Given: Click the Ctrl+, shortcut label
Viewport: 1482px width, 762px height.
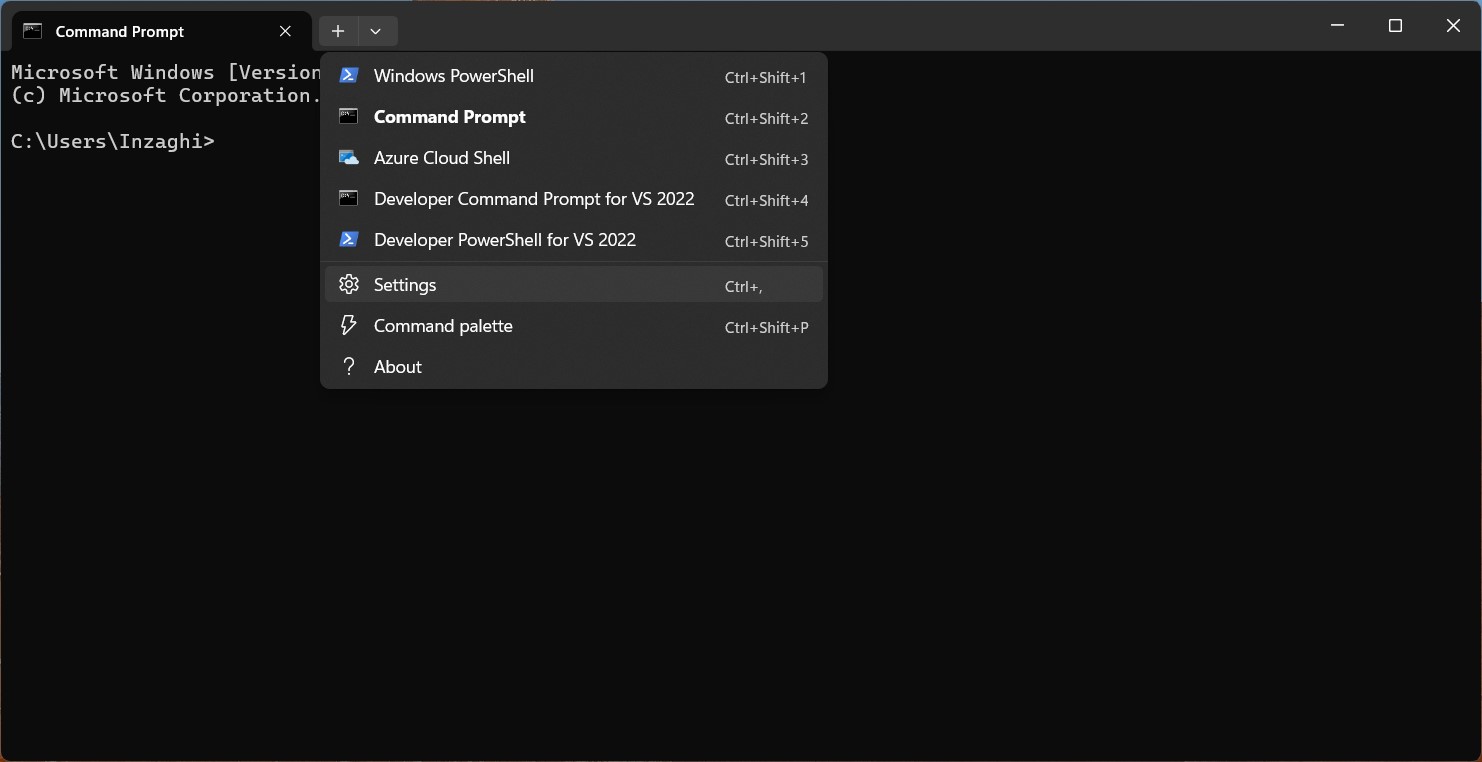Looking at the screenshot, I should 744,286.
